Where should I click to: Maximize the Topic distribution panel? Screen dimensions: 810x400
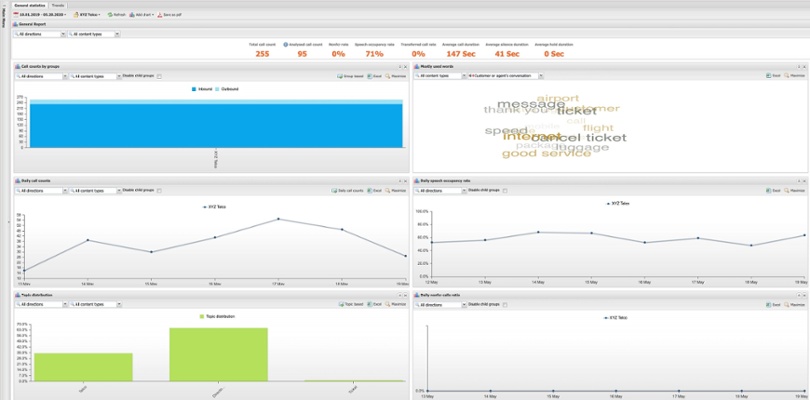click(x=395, y=304)
